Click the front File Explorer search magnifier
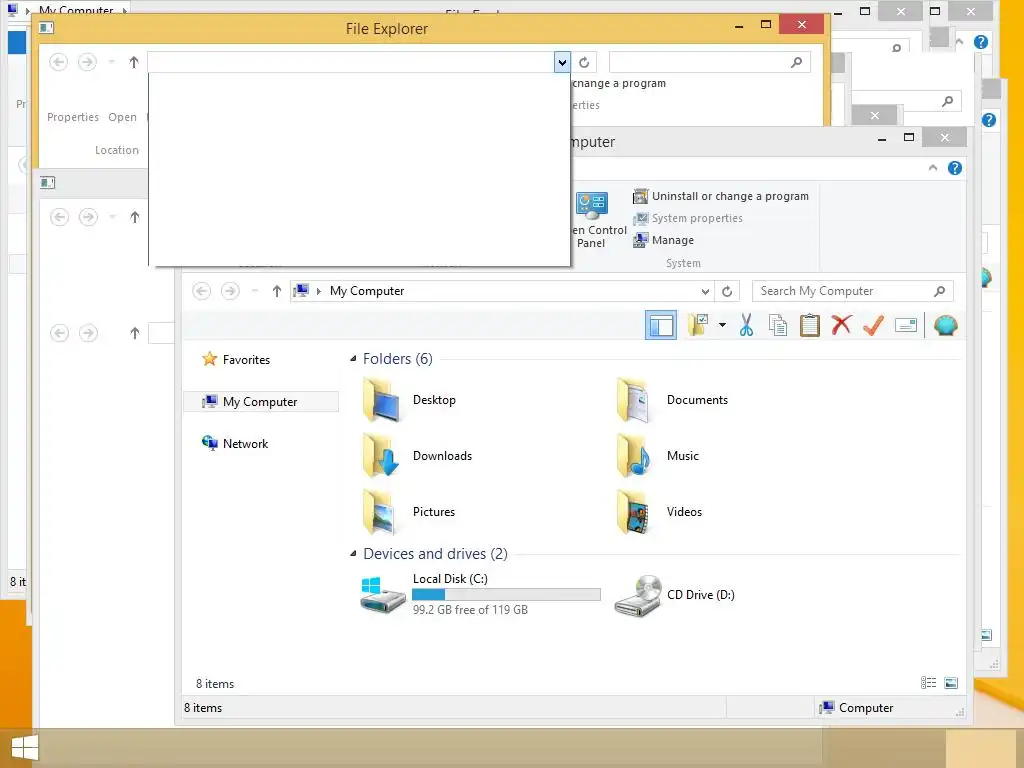 tap(796, 62)
